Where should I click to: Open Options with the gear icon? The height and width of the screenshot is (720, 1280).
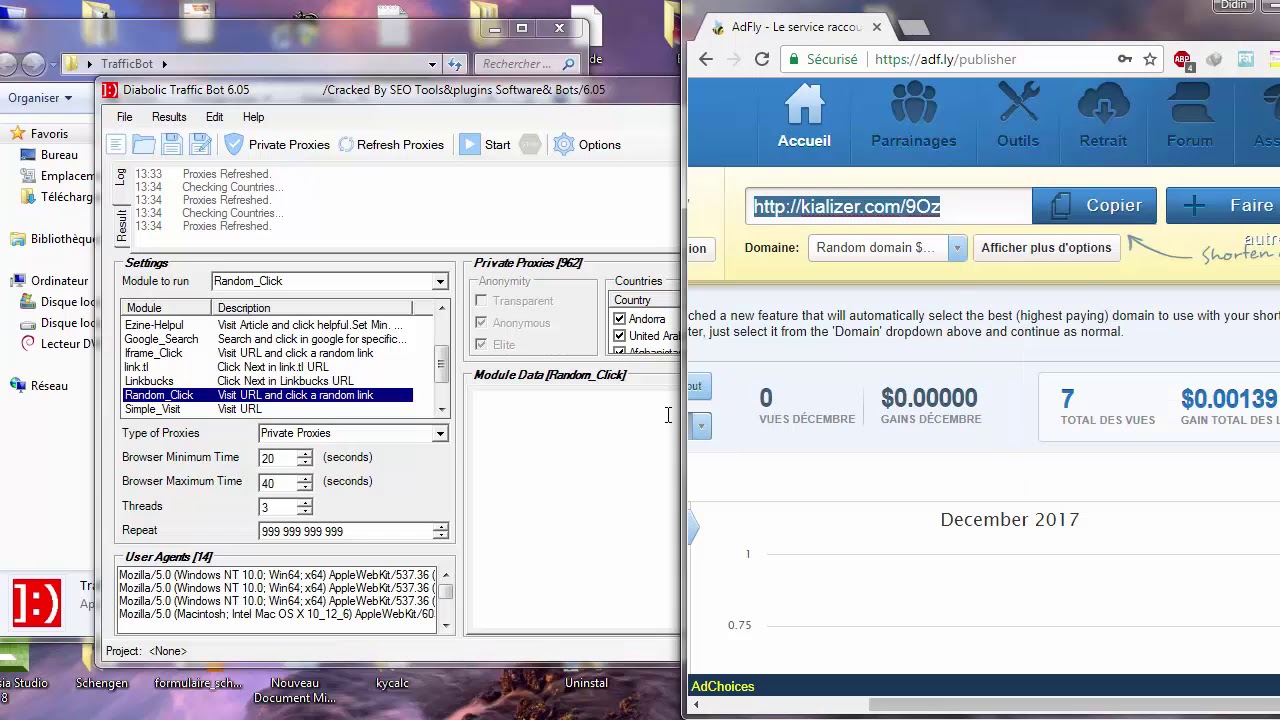tap(587, 145)
